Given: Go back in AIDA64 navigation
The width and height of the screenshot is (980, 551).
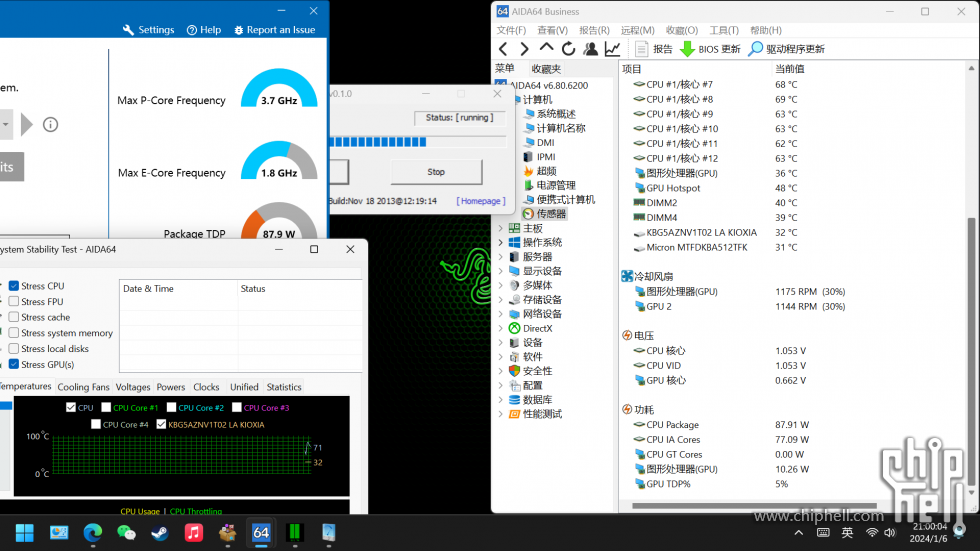Looking at the screenshot, I should (x=503, y=49).
